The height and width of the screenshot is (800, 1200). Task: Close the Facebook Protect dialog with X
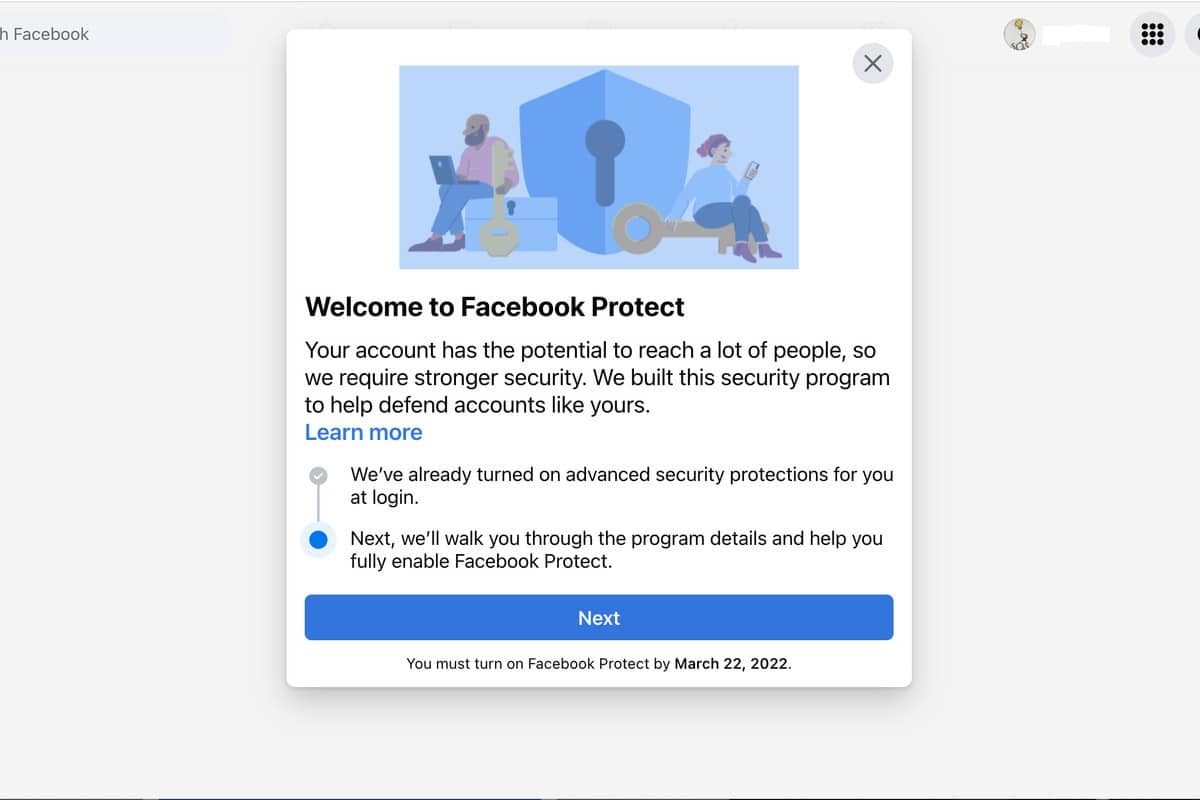(x=872, y=64)
